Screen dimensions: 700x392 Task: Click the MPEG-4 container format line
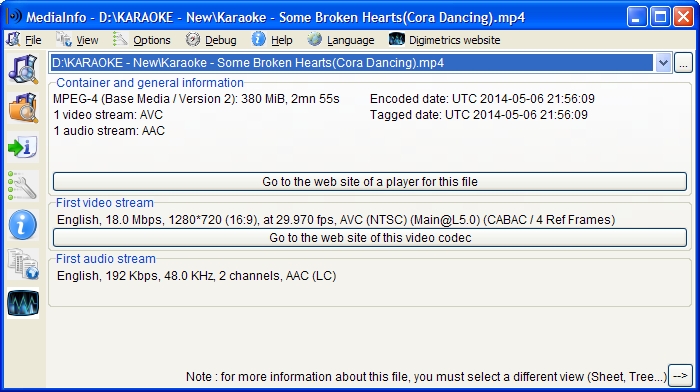click(196, 99)
